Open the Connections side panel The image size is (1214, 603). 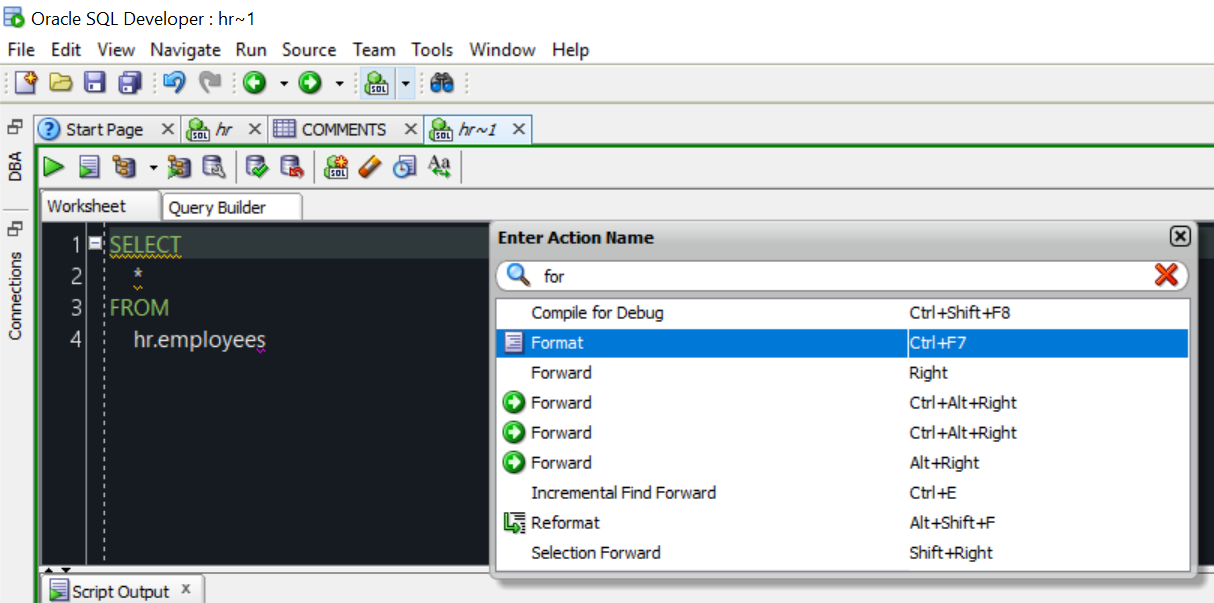(x=15, y=295)
